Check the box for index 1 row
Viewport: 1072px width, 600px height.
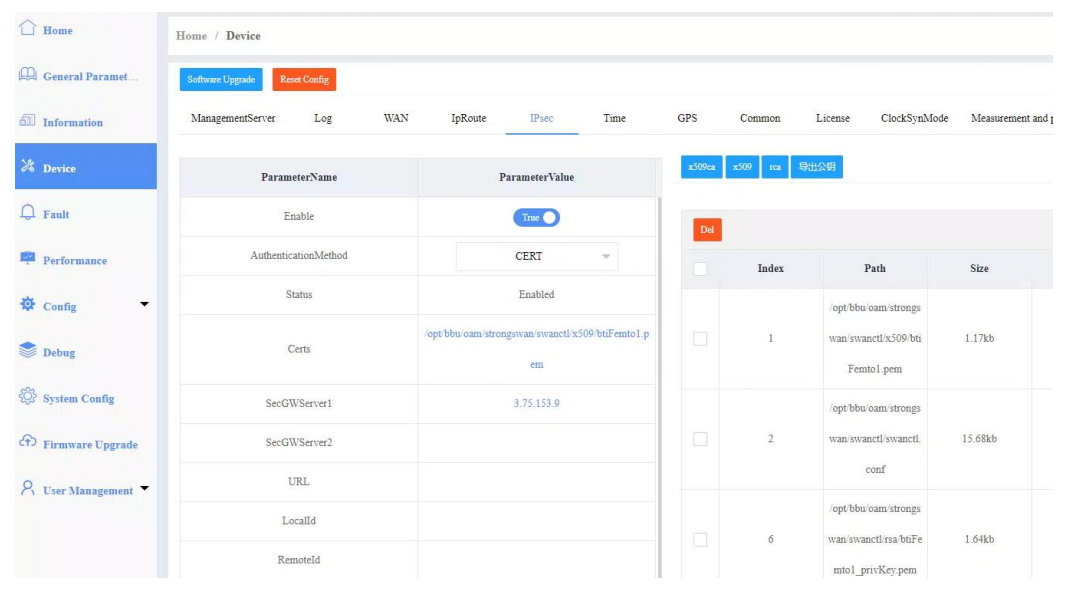pyautogui.click(x=700, y=339)
